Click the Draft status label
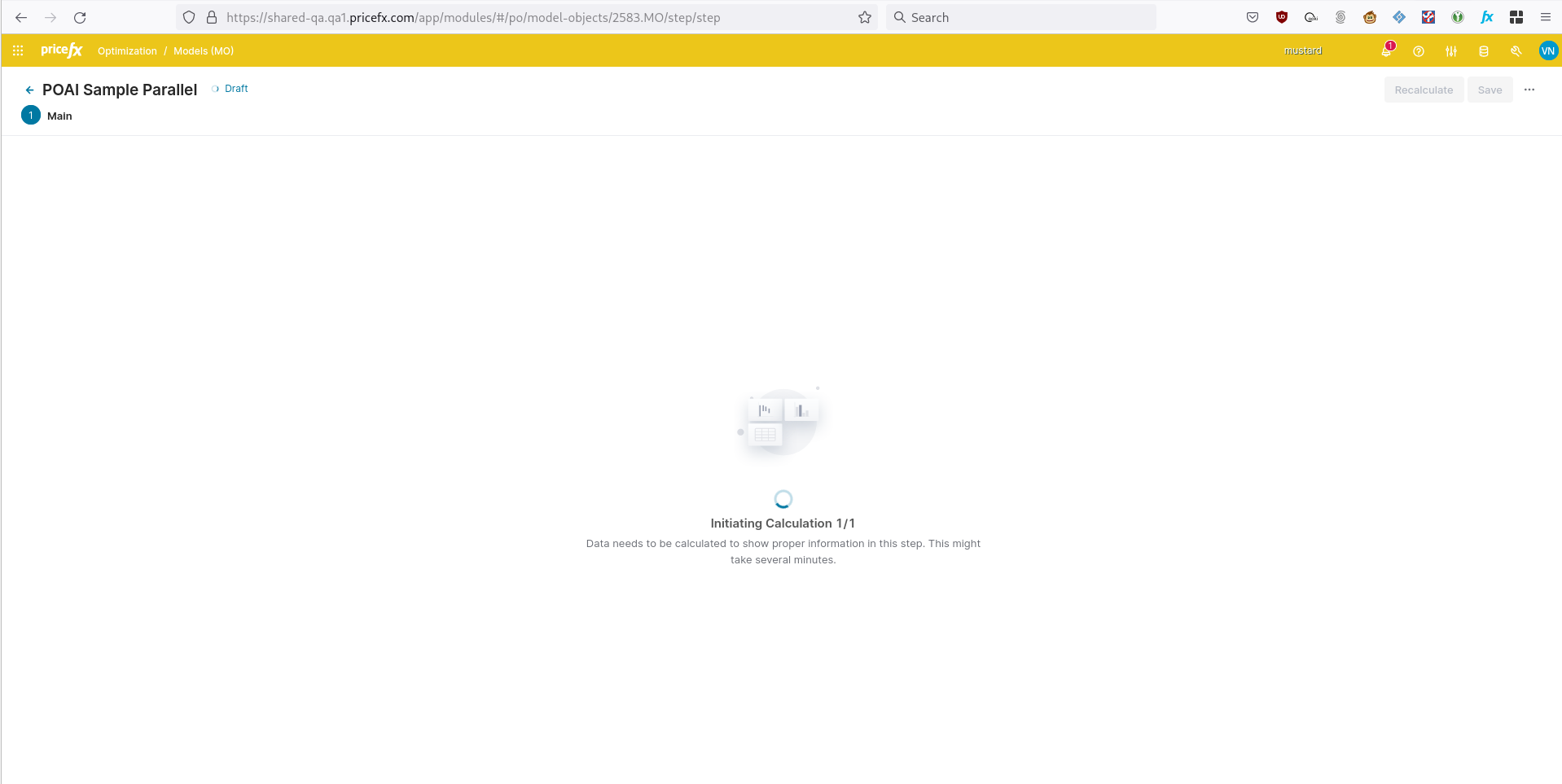The image size is (1562, 784). pyautogui.click(x=236, y=89)
